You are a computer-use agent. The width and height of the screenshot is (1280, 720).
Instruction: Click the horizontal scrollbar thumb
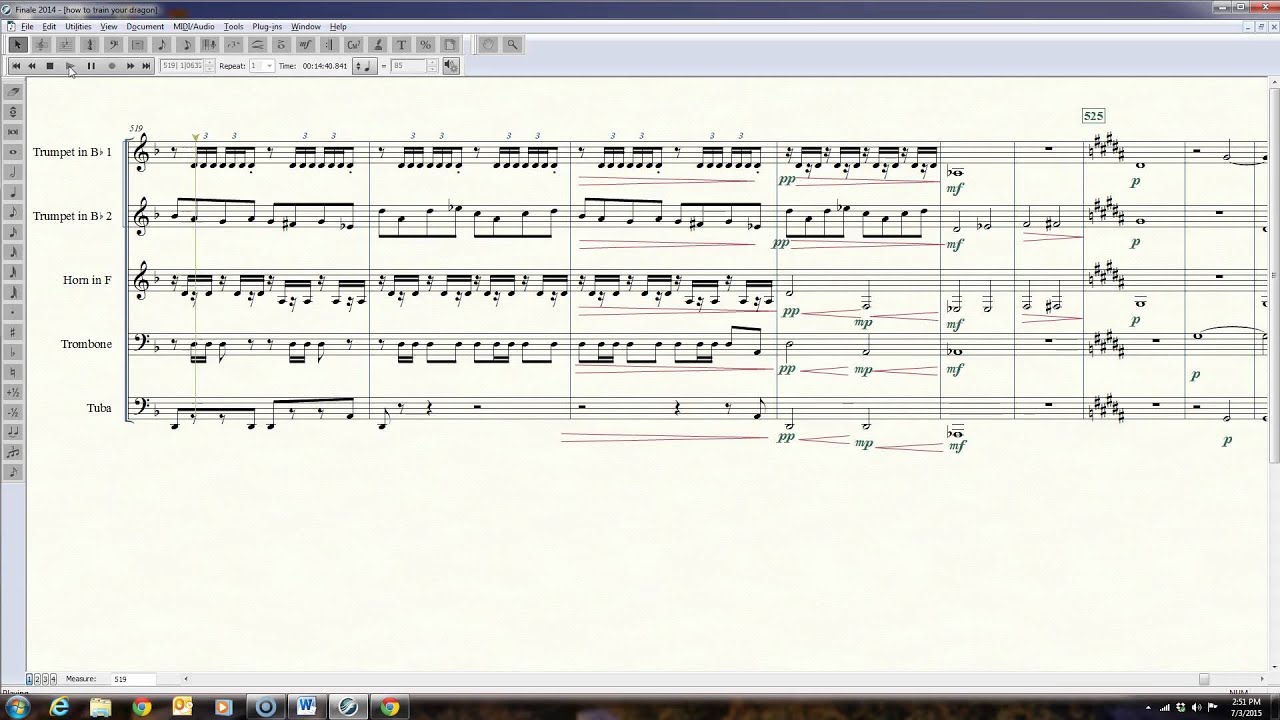point(1204,679)
